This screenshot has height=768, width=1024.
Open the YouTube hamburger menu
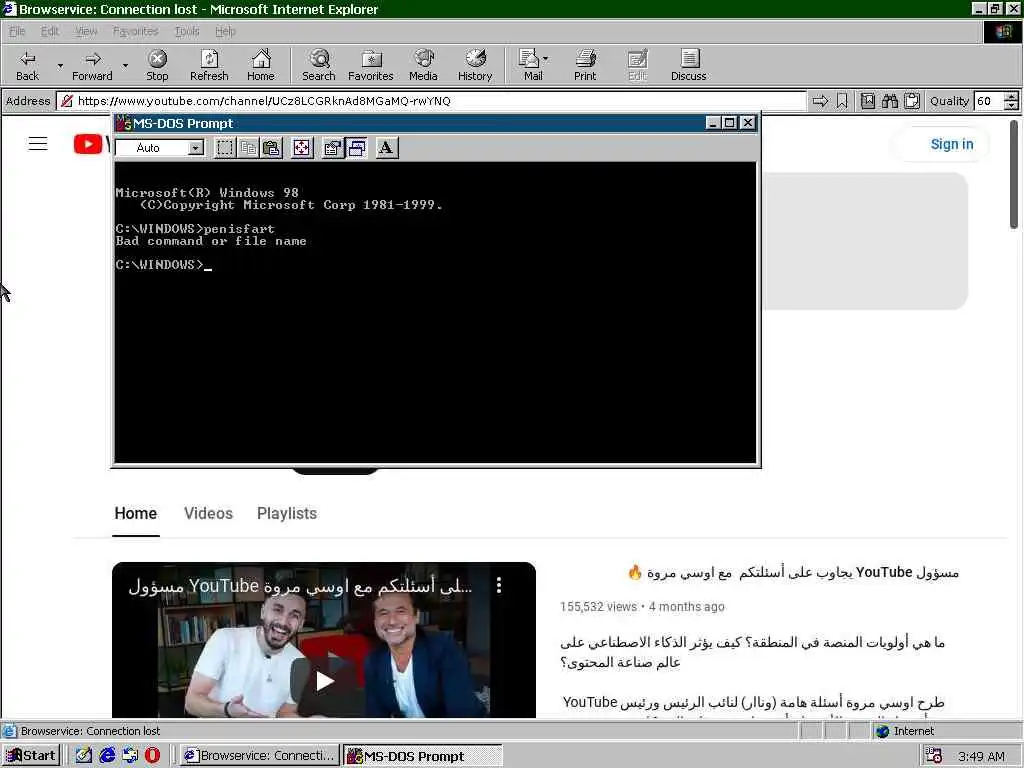coord(38,144)
